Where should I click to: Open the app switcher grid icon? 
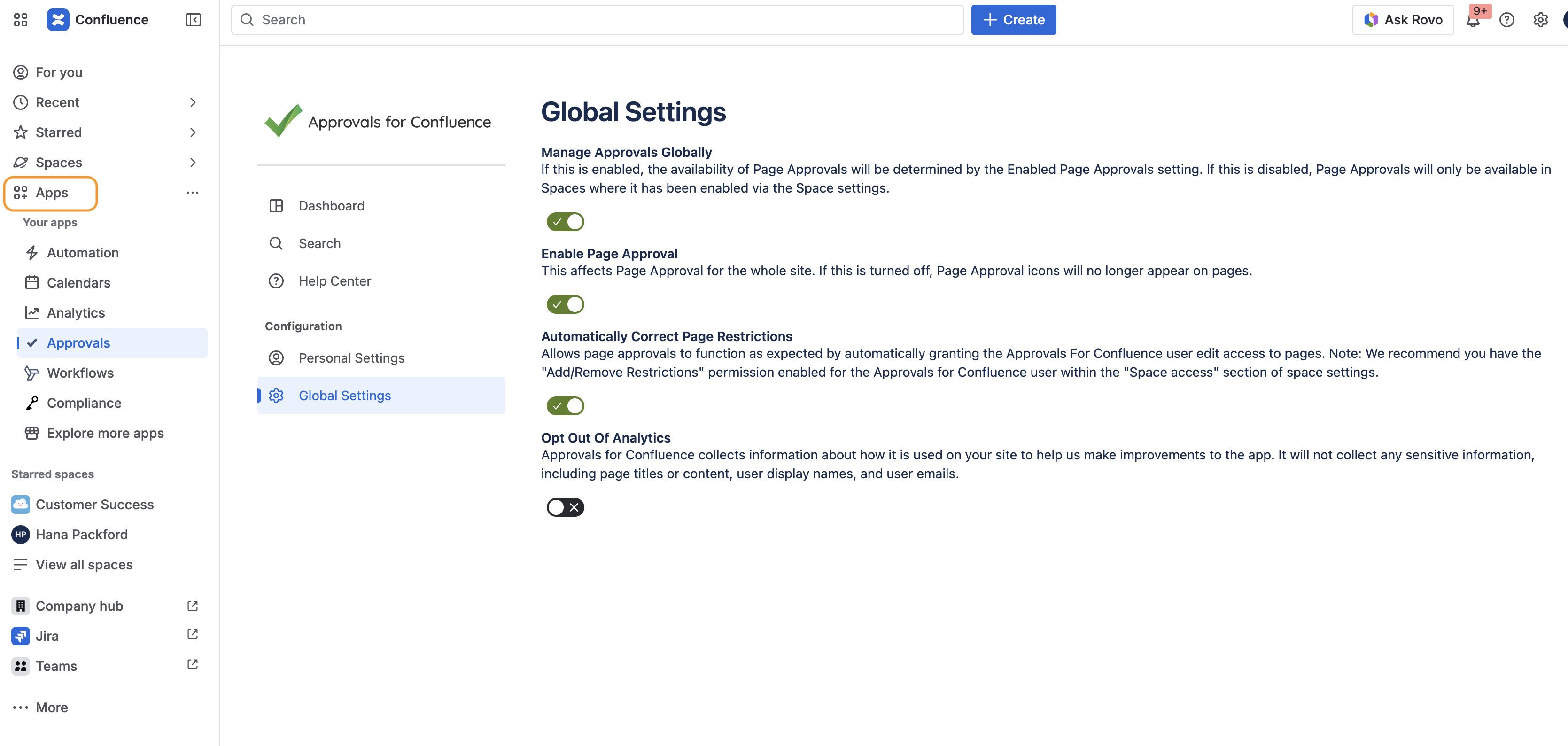point(21,20)
